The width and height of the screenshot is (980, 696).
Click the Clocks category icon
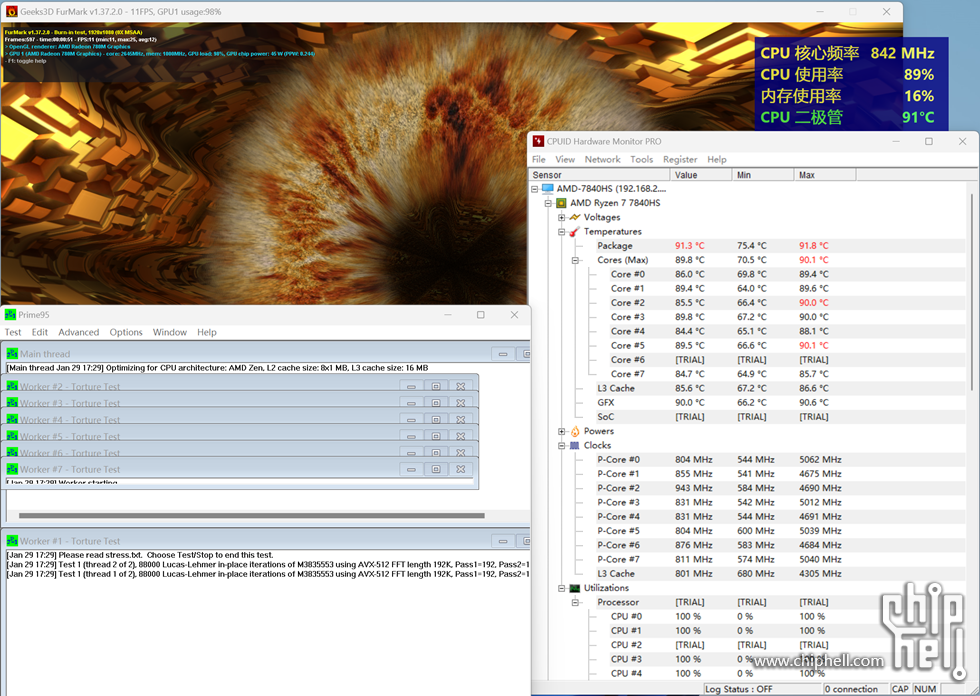[575, 445]
